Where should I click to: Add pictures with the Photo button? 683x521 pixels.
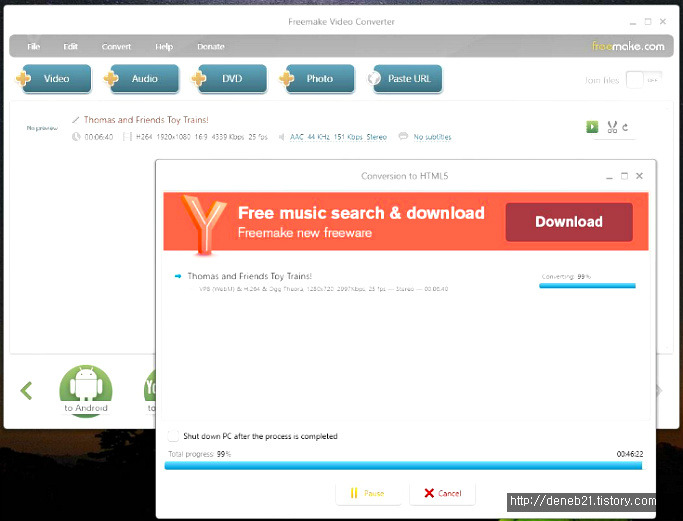click(317, 79)
